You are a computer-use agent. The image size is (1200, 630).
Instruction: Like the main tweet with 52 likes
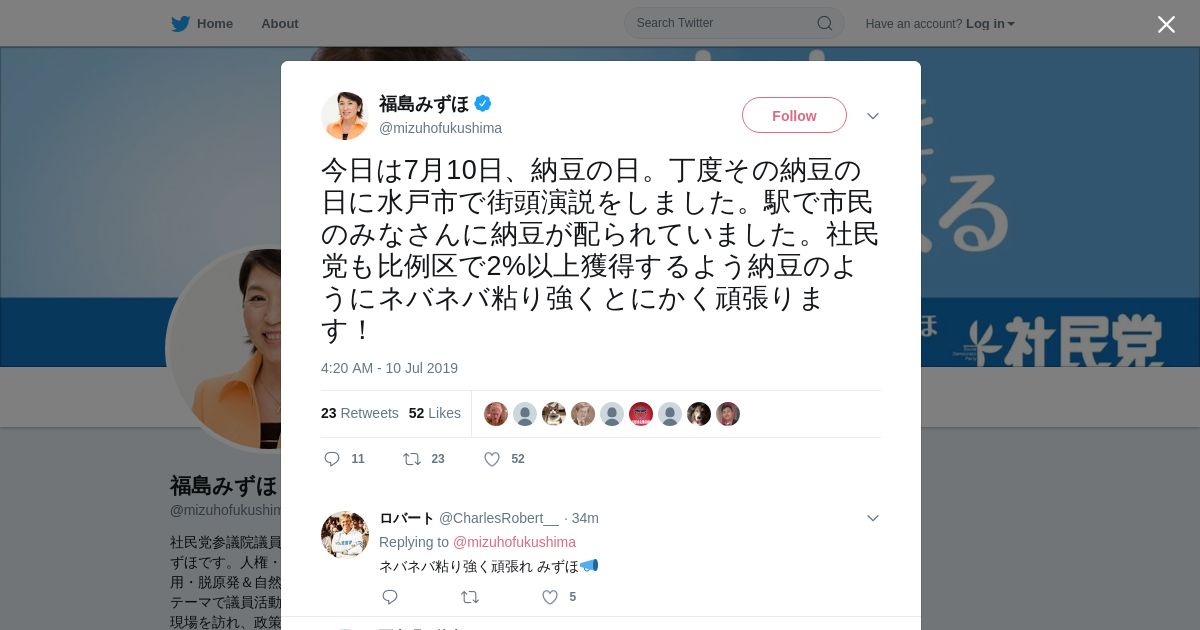tap(492, 459)
